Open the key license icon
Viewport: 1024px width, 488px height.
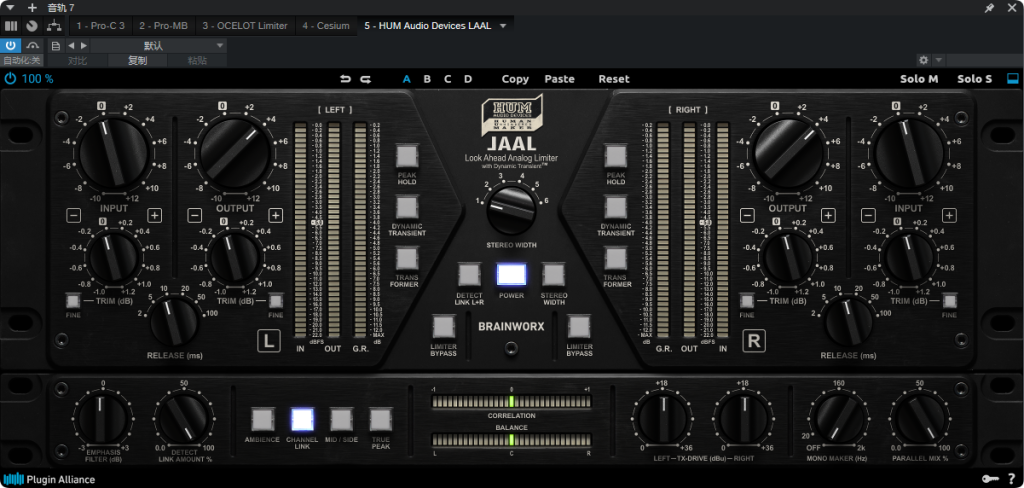[988, 480]
